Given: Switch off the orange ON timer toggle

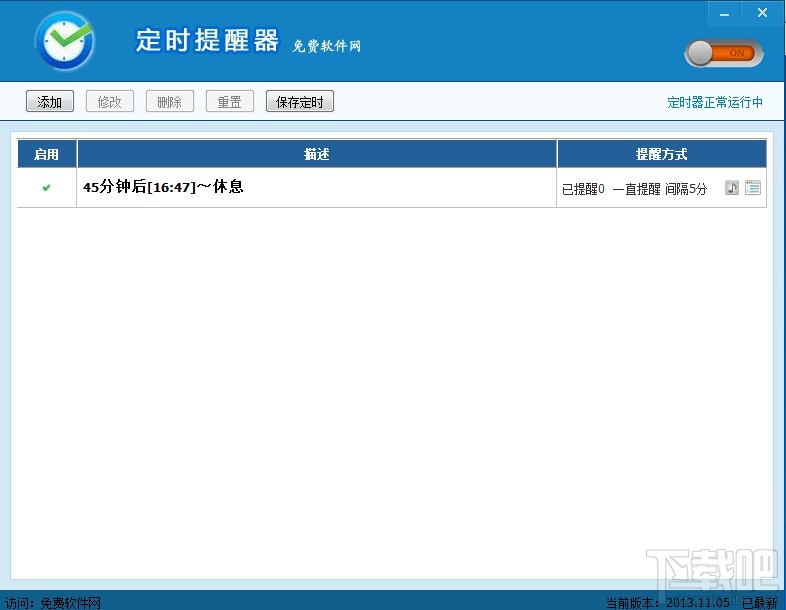Looking at the screenshot, I should click(724, 53).
